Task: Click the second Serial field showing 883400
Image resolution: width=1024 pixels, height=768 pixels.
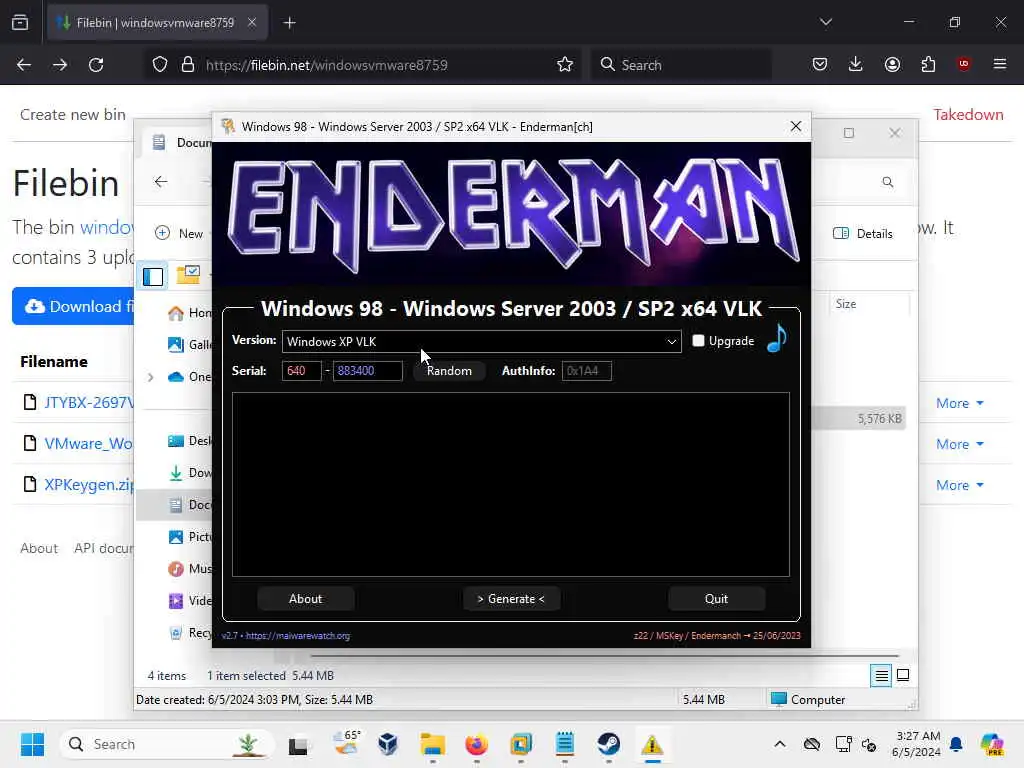Action: tap(367, 371)
